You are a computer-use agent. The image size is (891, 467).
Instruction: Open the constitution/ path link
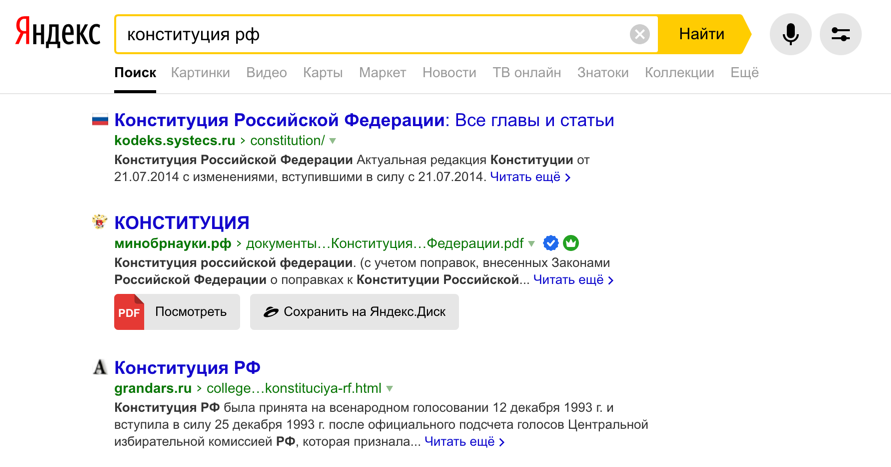[288, 140]
